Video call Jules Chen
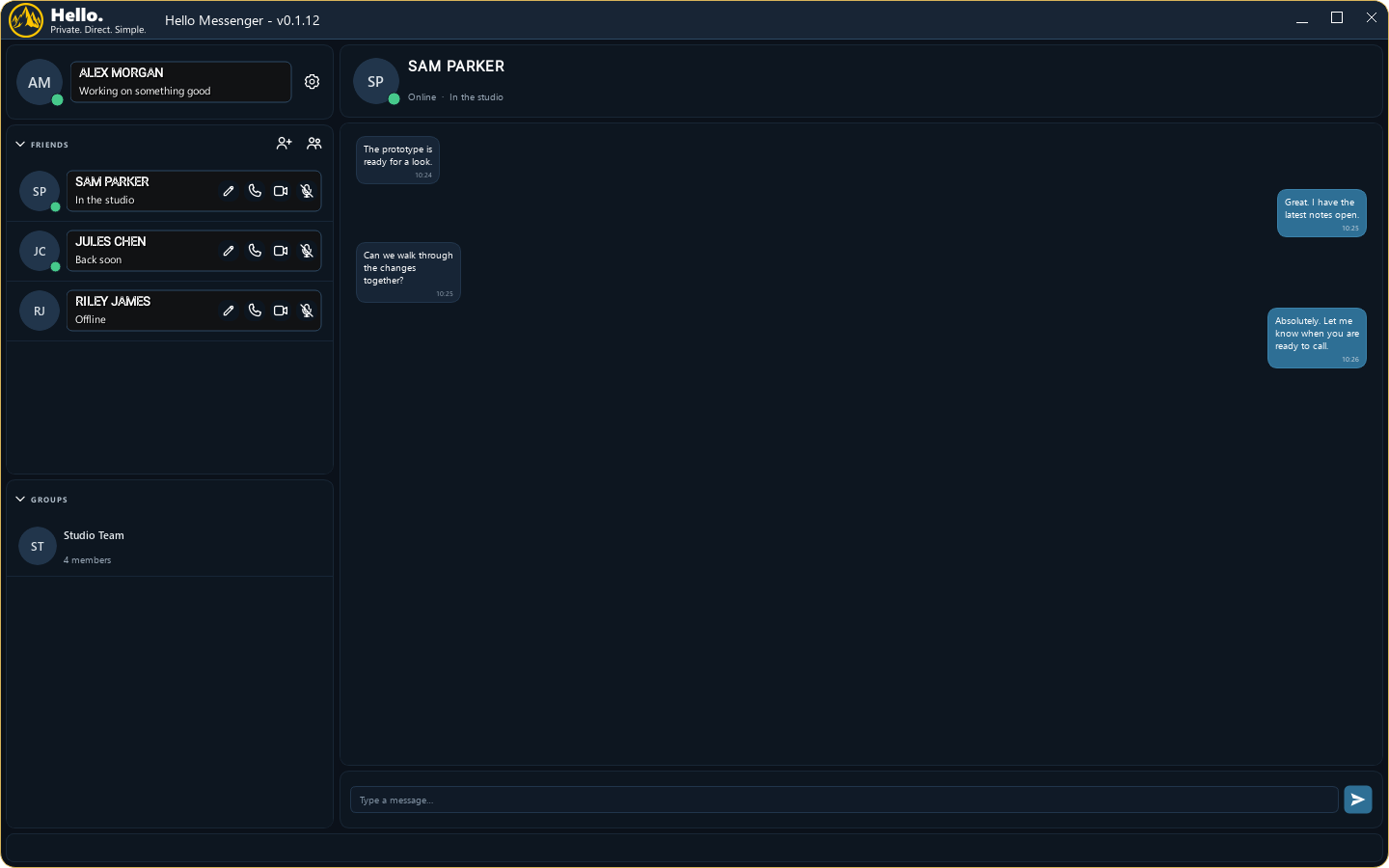The image size is (1389, 868). coord(281,251)
